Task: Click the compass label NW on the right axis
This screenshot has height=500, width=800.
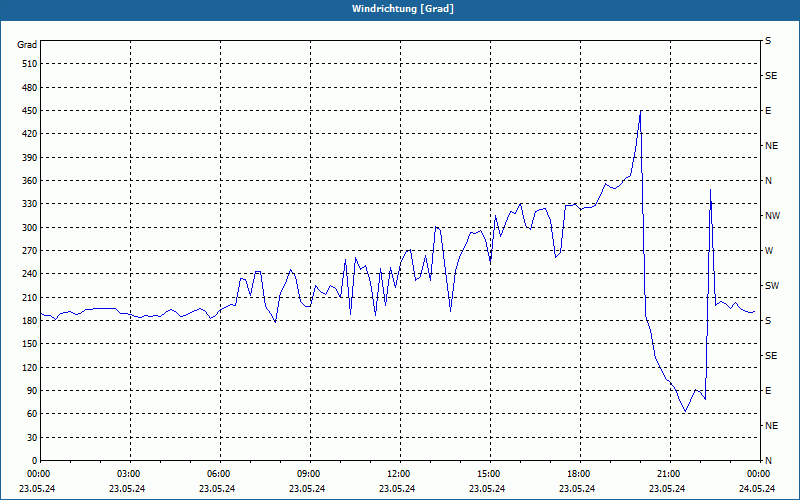Action: (x=772, y=216)
